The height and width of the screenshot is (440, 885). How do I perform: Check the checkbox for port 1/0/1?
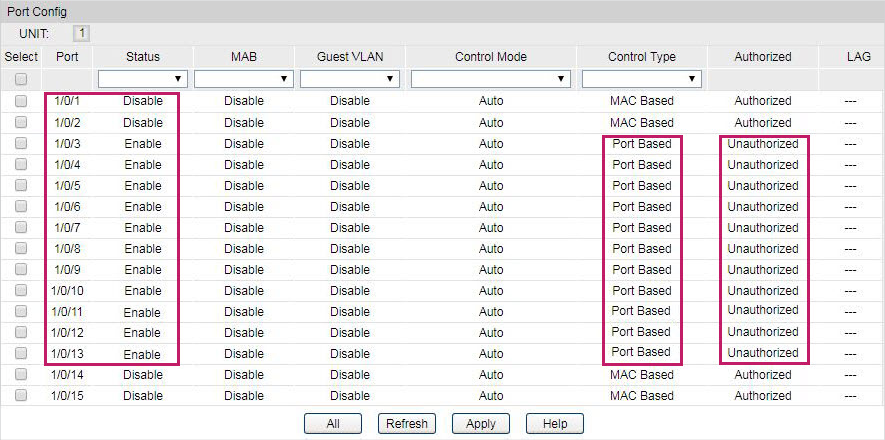(21, 101)
